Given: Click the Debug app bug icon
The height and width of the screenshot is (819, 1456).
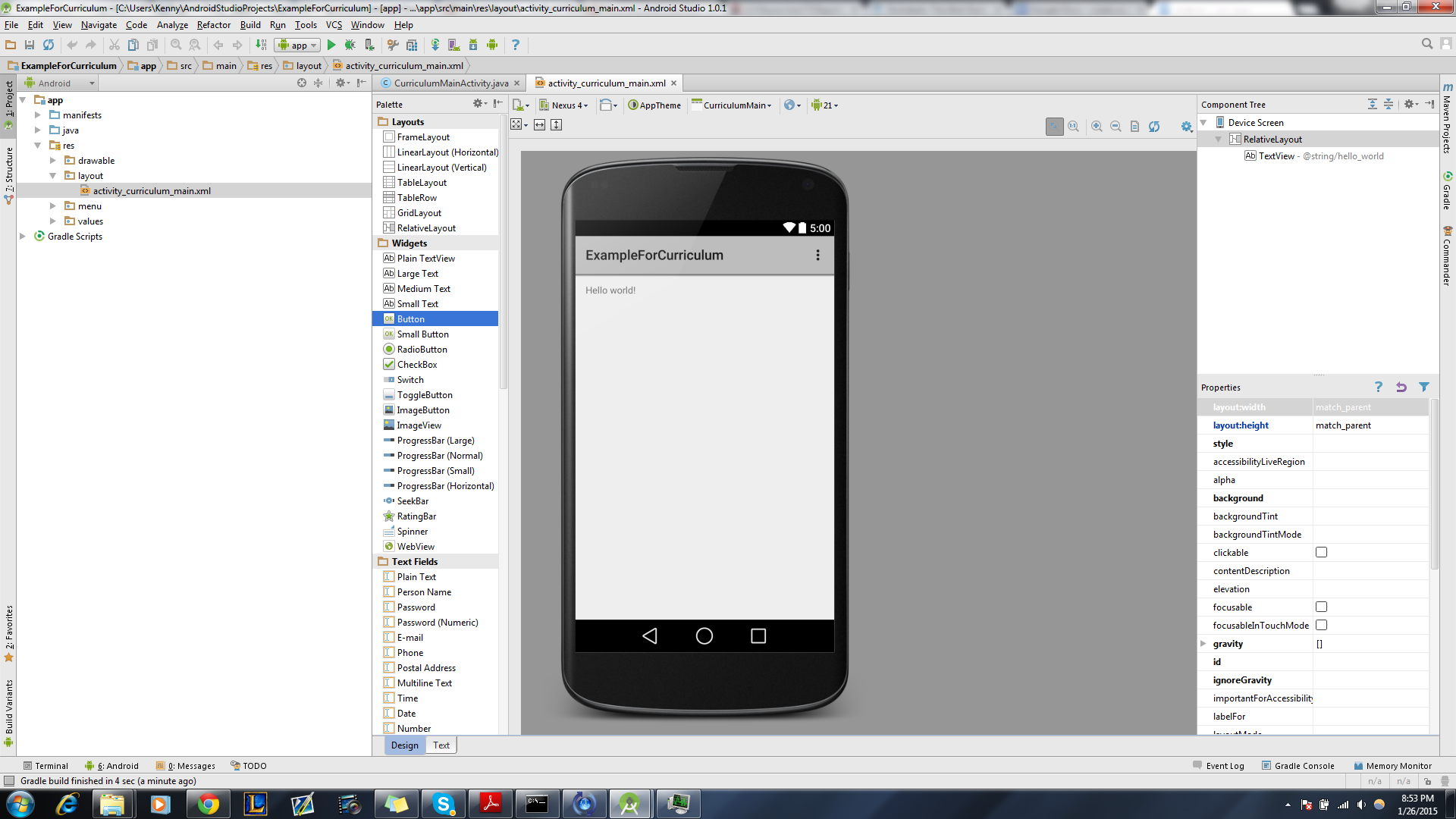Looking at the screenshot, I should pos(350,45).
